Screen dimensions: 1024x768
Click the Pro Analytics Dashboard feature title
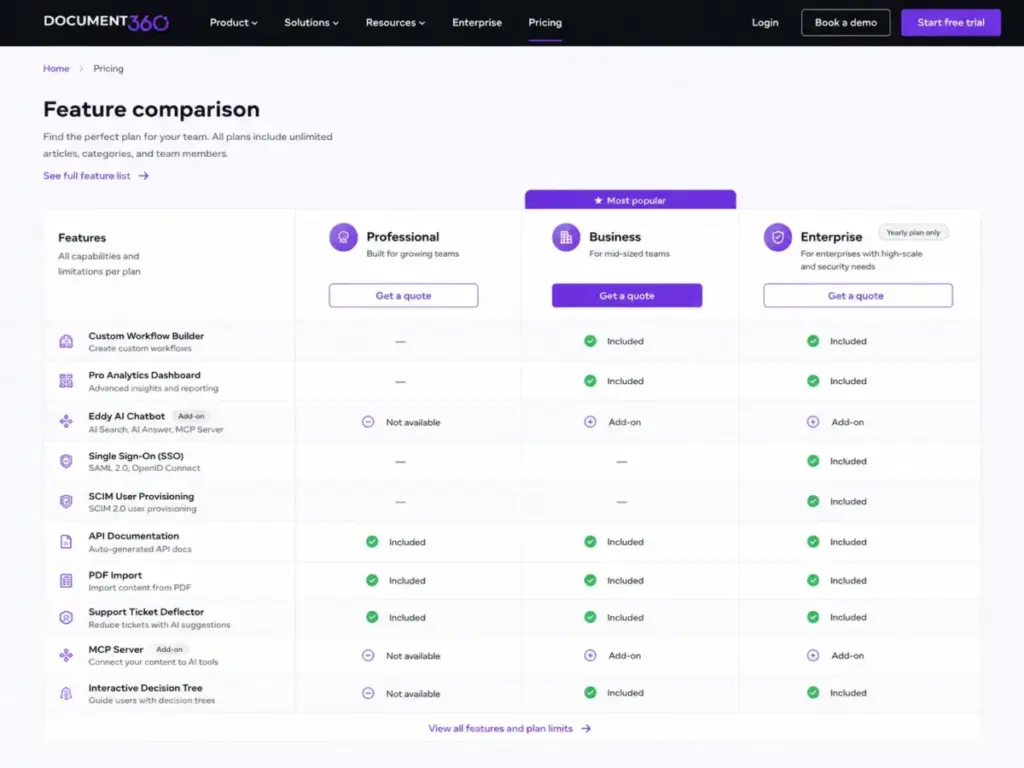(x=144, y=375)
